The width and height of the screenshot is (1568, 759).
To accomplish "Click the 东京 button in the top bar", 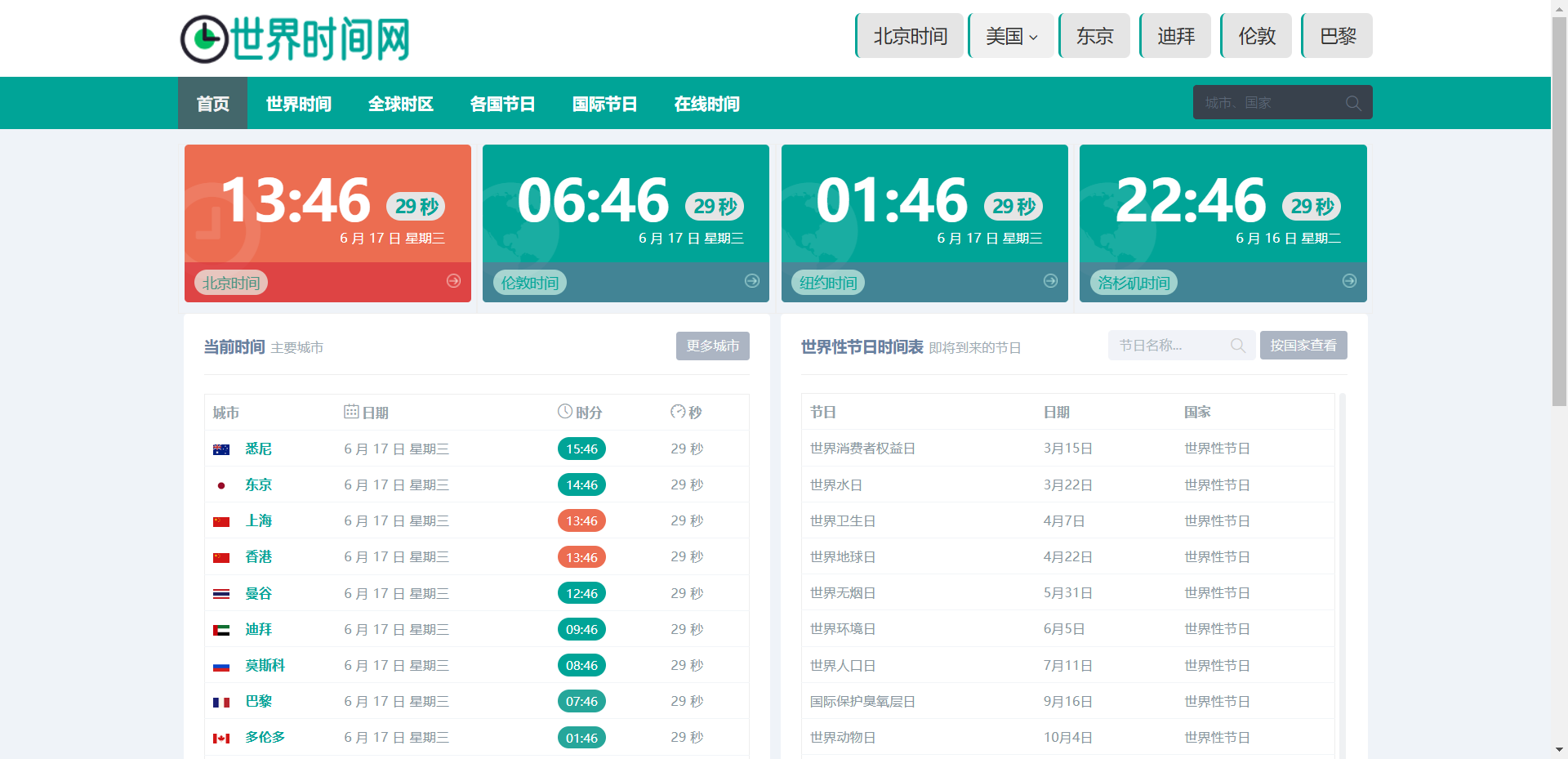I will 1094,36.
